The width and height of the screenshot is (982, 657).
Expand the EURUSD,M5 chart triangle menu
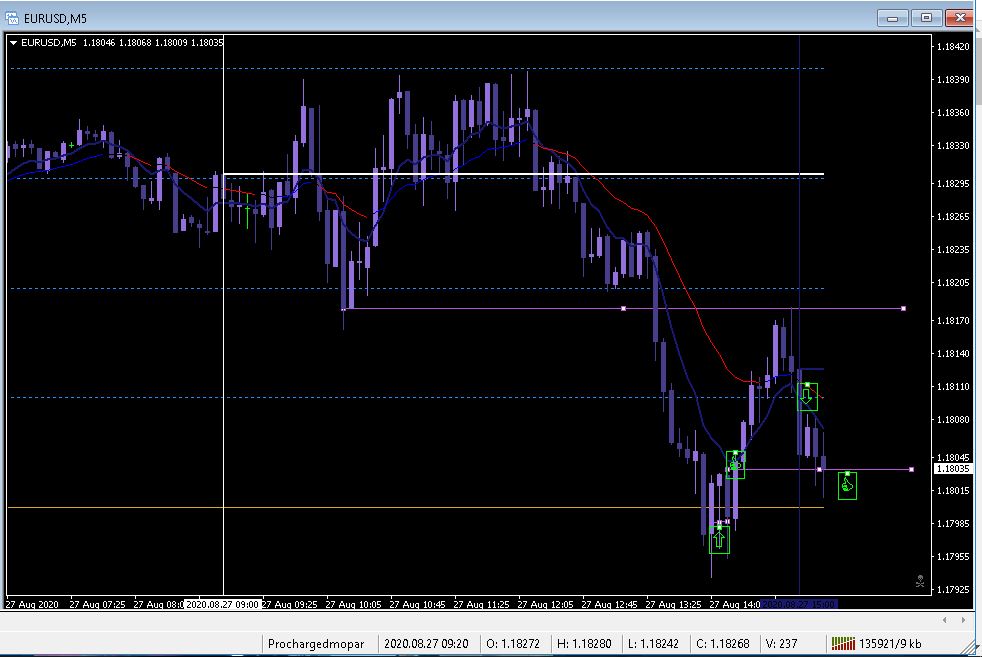(x=13, y=43)
